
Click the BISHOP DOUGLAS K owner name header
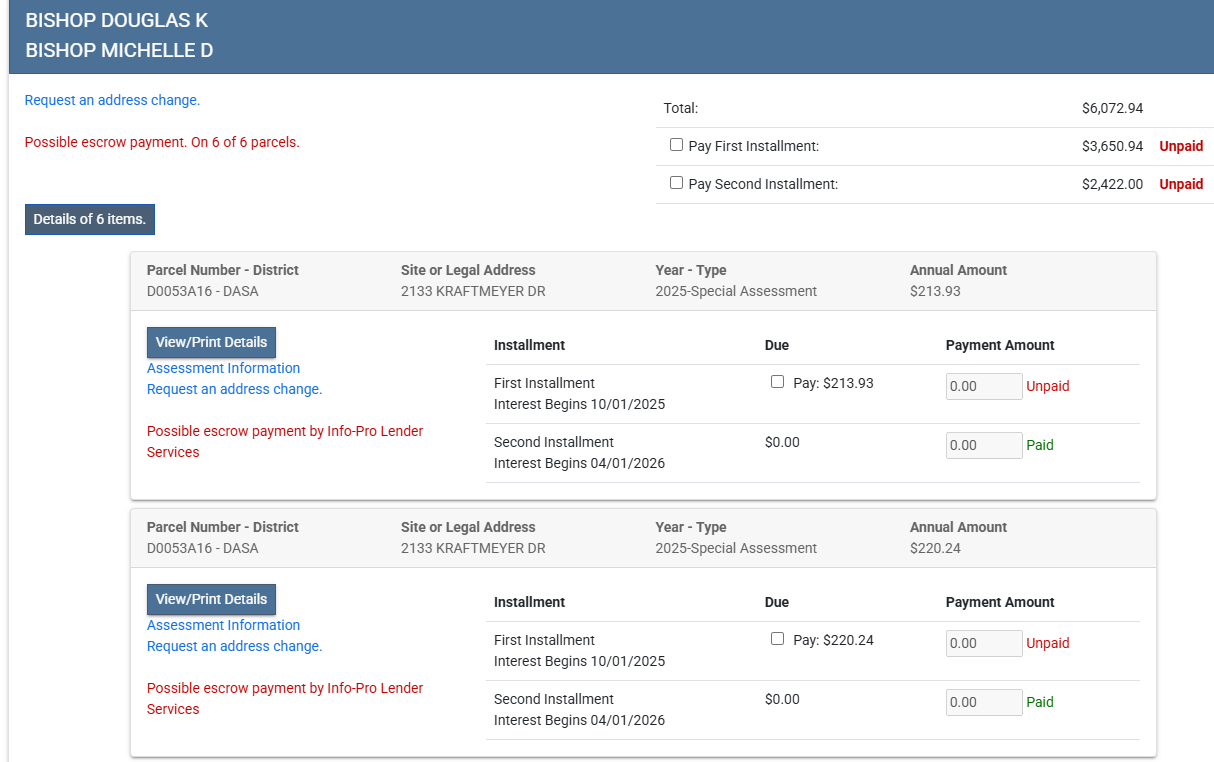117,21
